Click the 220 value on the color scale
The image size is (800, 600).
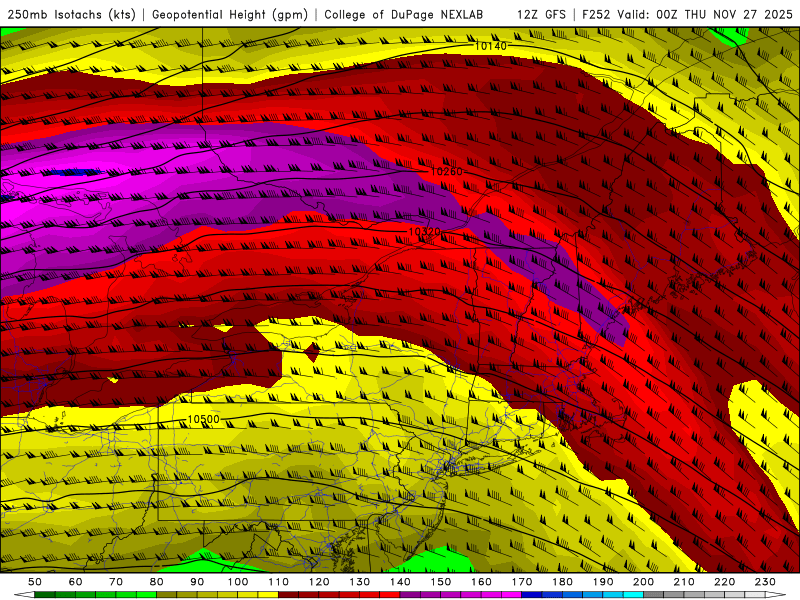(725, 582)
